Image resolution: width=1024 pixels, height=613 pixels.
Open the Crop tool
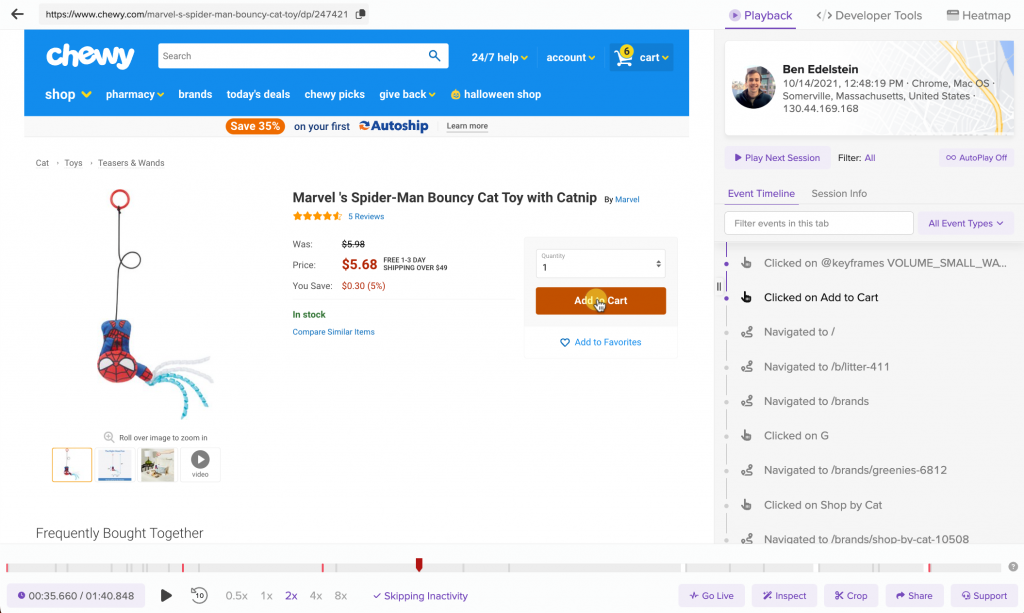850,595
